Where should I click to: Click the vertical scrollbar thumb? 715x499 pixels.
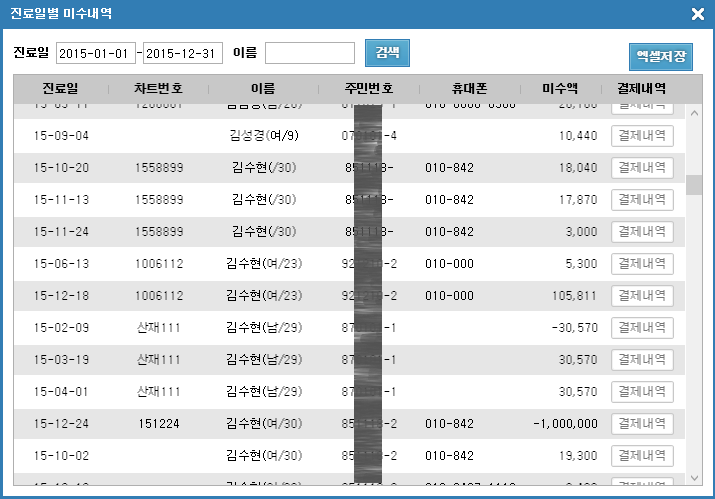[x=693, y=185]
